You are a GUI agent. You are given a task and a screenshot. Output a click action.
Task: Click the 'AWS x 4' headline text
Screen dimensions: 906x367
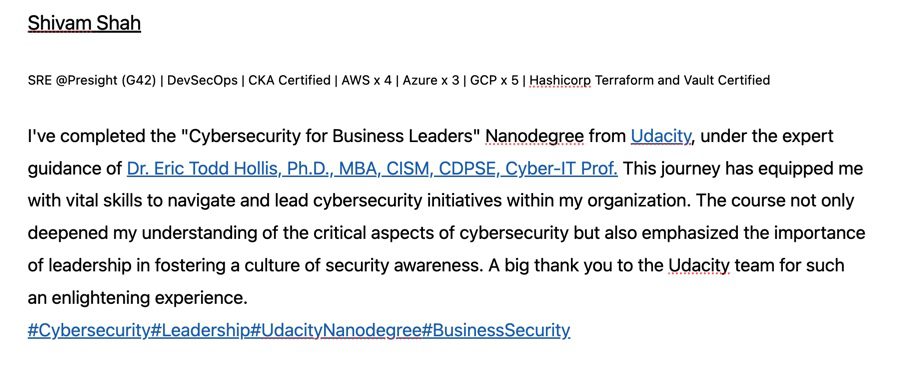(366, 80)
